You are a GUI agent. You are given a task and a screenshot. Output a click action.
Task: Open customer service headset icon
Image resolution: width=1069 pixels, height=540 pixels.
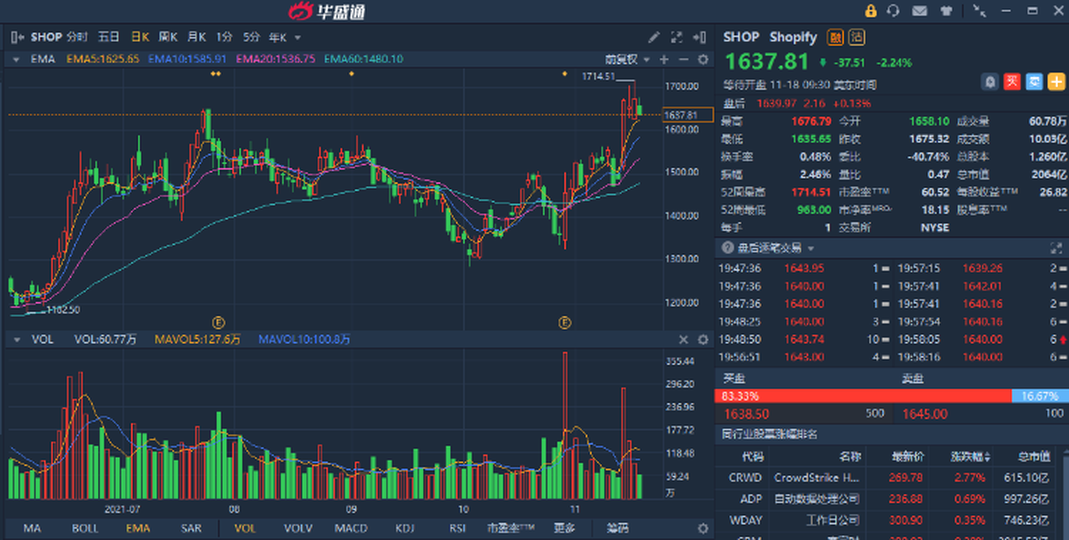click(893, 11)
